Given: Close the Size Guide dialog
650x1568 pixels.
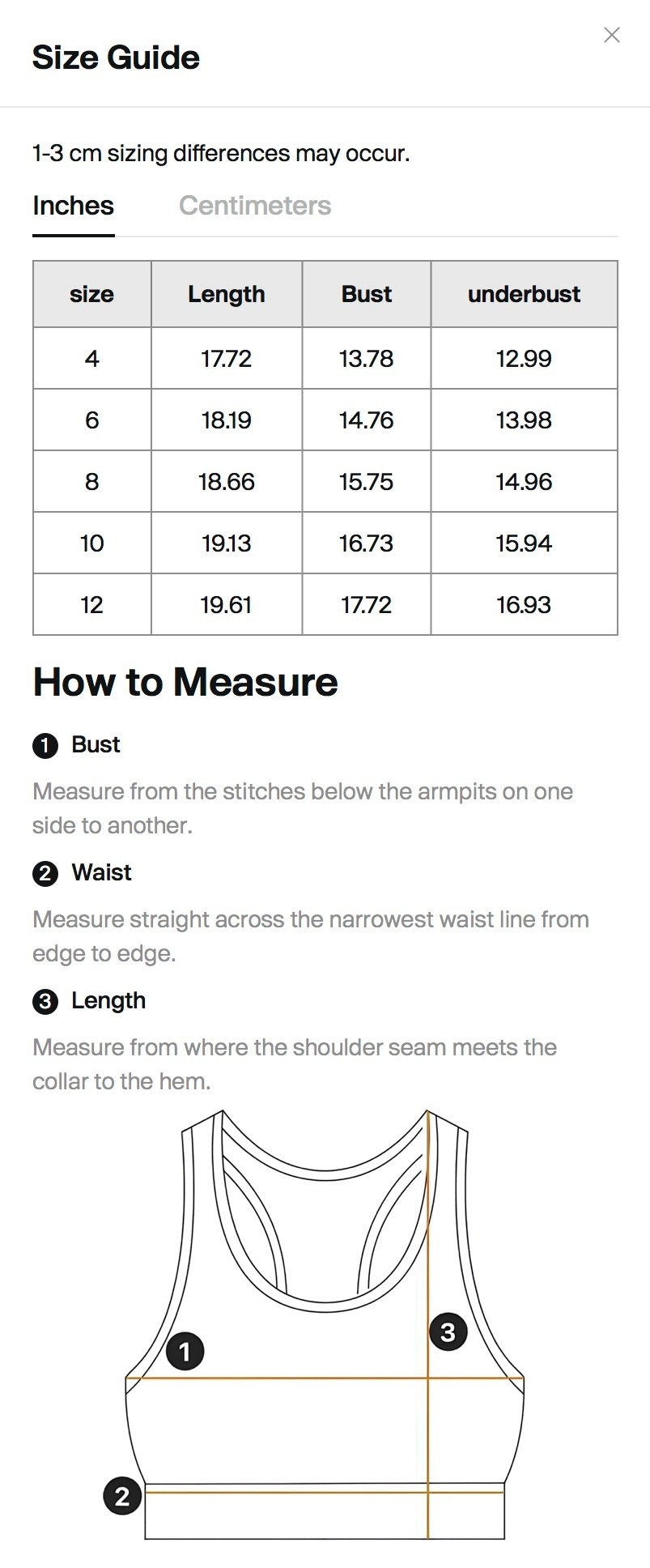Looking at the screenshot, I should [x=612, y=35].
